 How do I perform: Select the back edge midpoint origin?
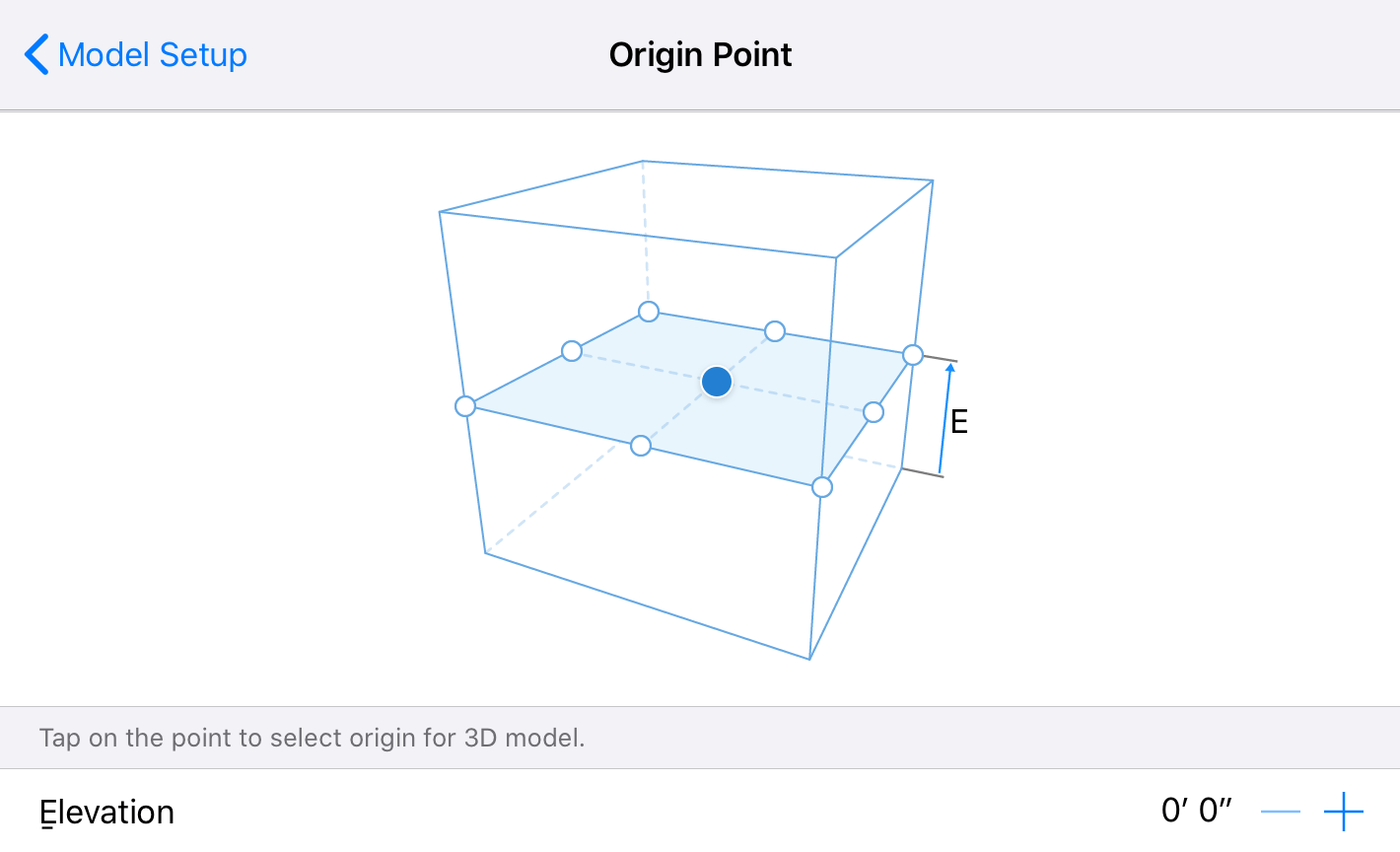pyautogui.click(x=775, y=331)
